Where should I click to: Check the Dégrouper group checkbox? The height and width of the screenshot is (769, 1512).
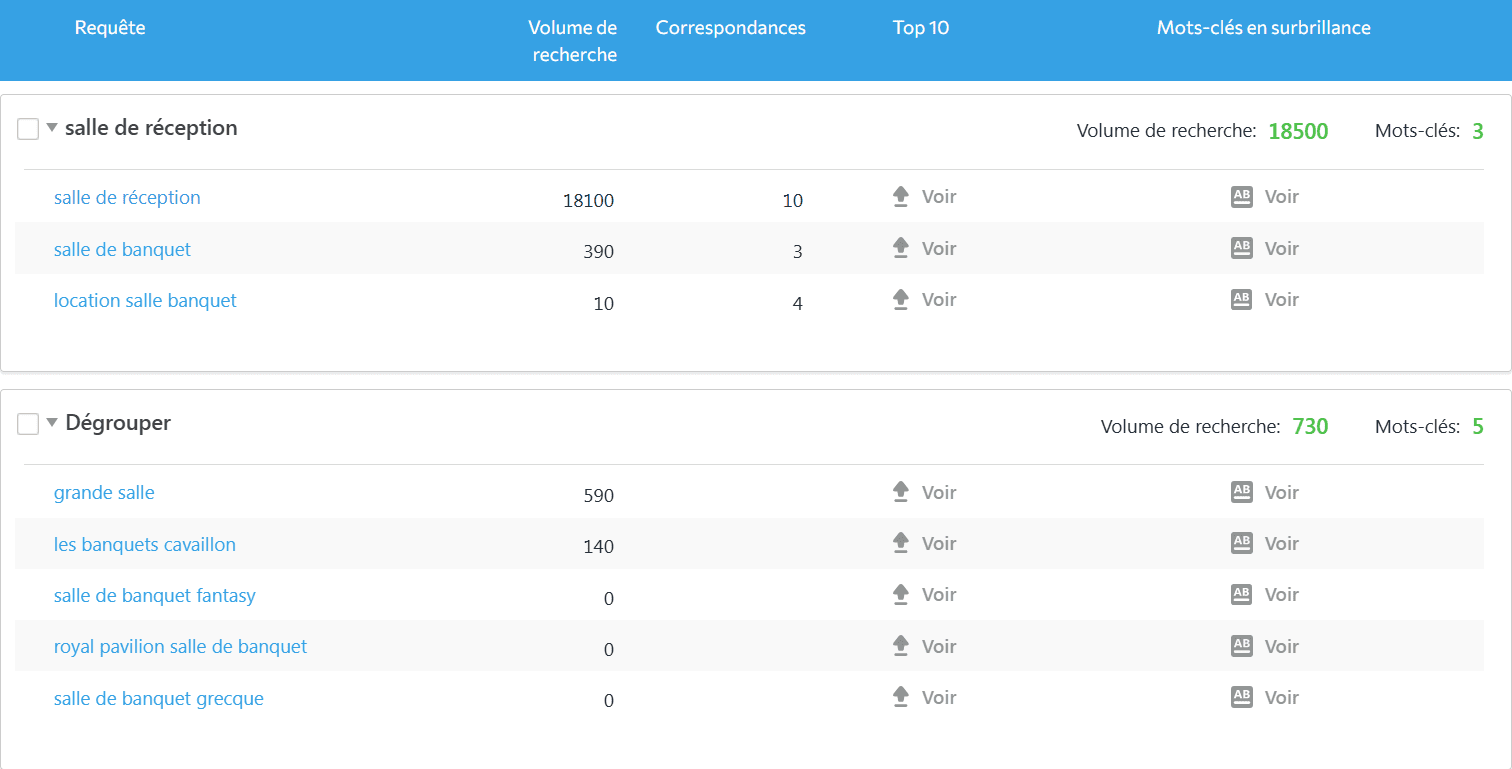[28, 424]
